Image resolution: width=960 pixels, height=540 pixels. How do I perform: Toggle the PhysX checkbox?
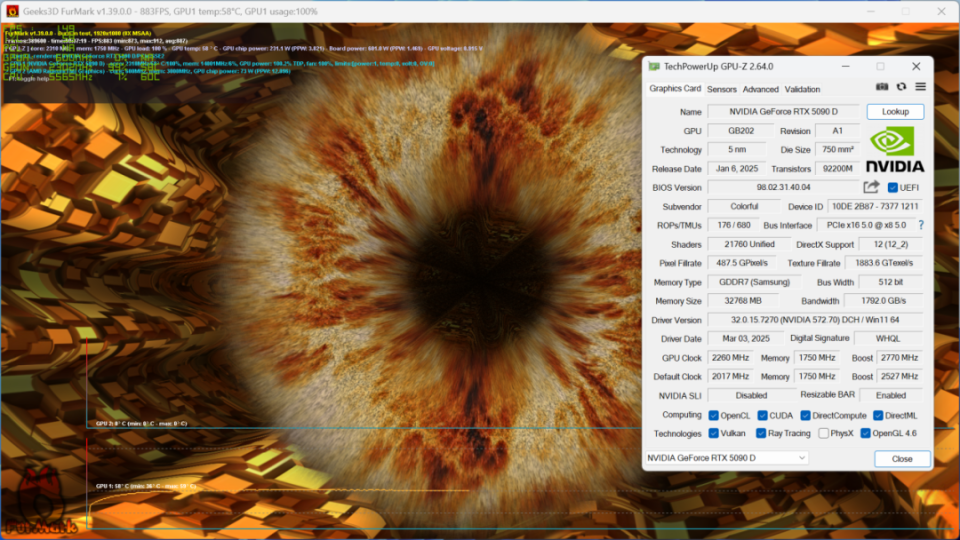pos(823,433)
